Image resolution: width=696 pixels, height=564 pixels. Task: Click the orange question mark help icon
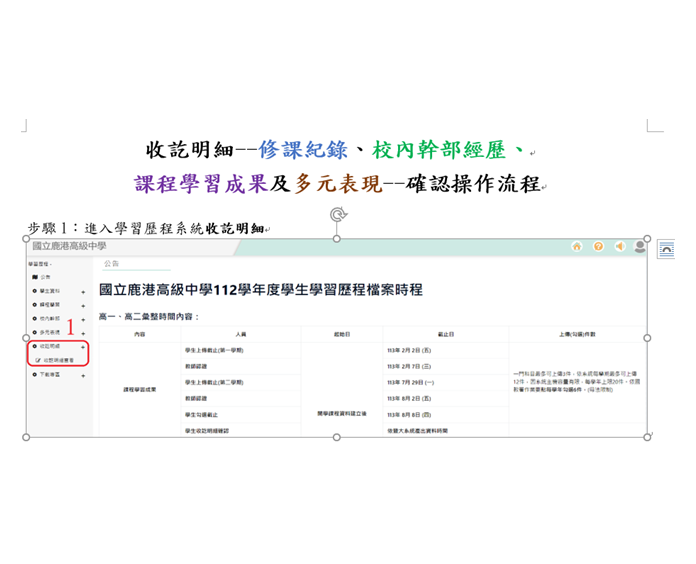click(598, 246)
